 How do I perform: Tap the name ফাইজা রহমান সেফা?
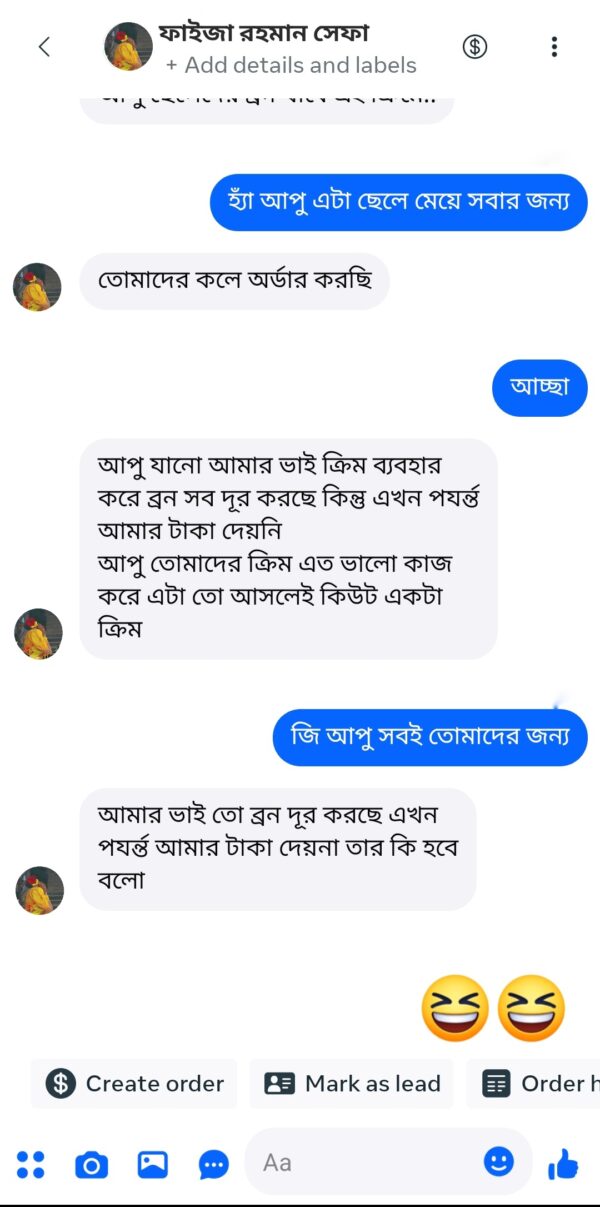click(264, 32)
